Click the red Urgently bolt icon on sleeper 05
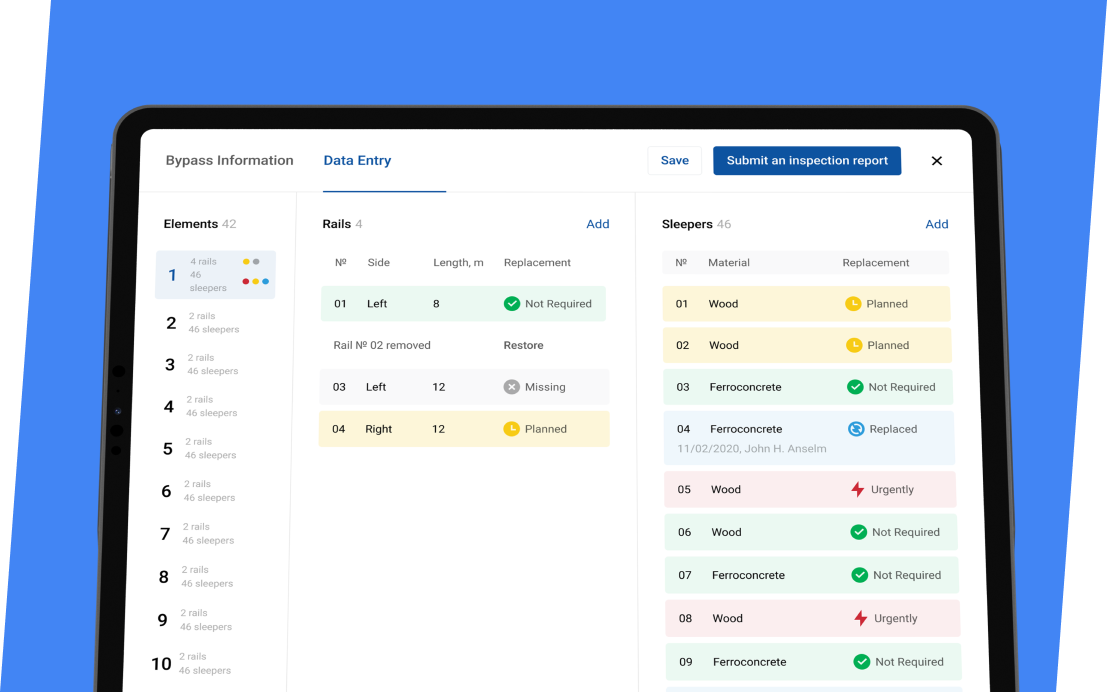Screen dimensions: 1107x692 tap(857, 490)
